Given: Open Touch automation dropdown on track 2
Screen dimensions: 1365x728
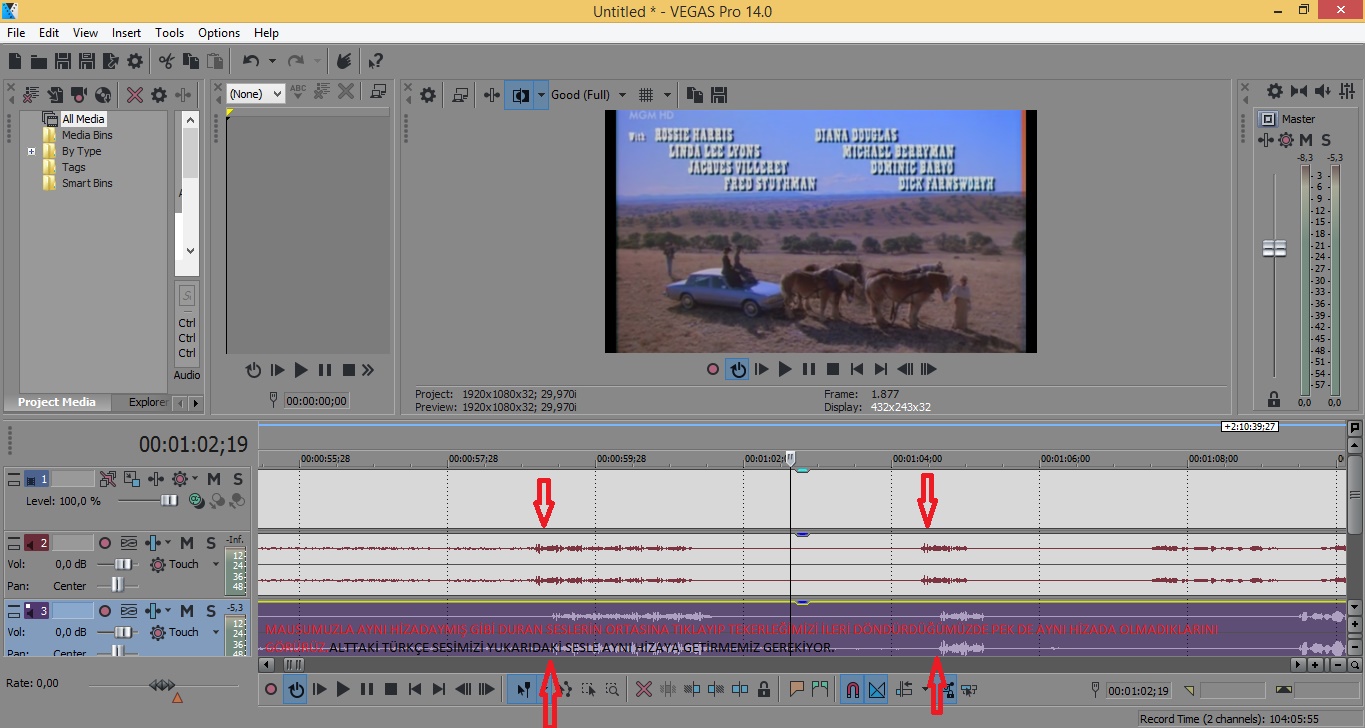Looking at the screenshot, I should pos(217,564).
